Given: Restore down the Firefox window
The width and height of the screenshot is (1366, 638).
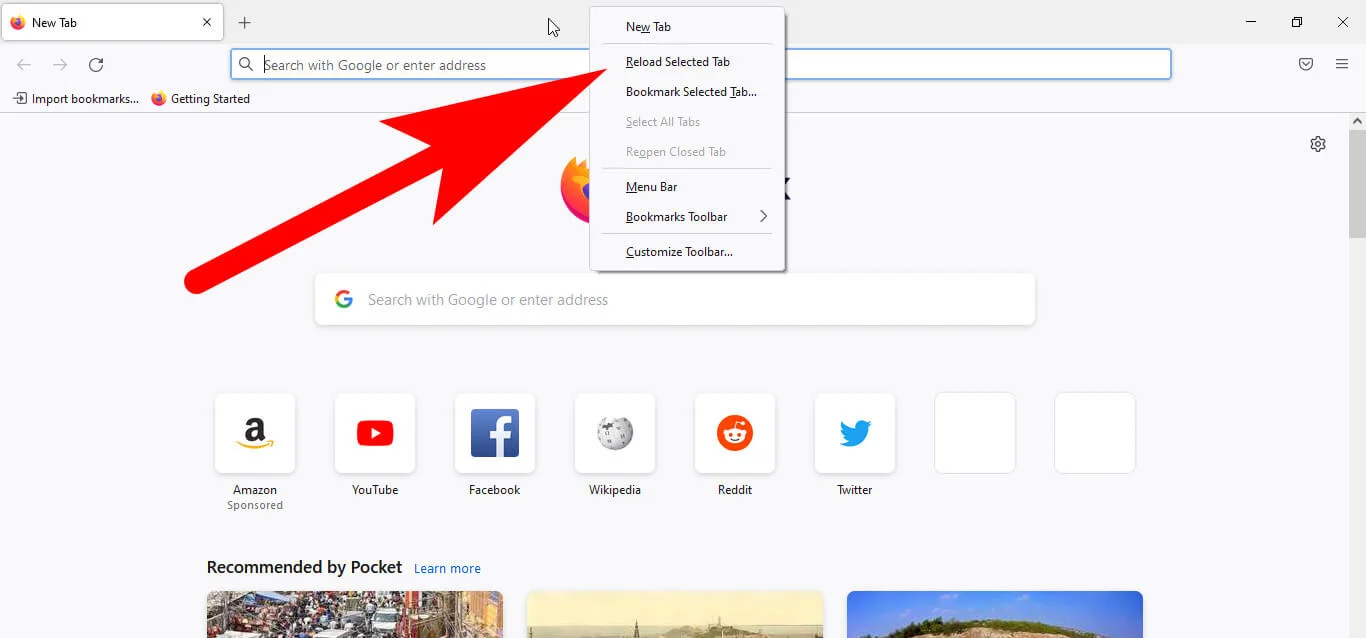Looking at the screenshot, I should tap(1297, 22).
